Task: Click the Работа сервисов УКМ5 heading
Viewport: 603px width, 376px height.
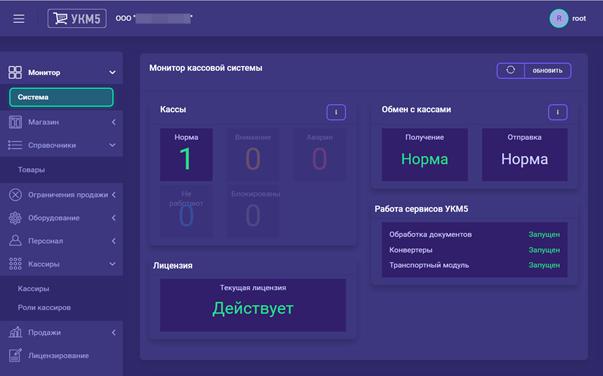Action: [421, 209]
